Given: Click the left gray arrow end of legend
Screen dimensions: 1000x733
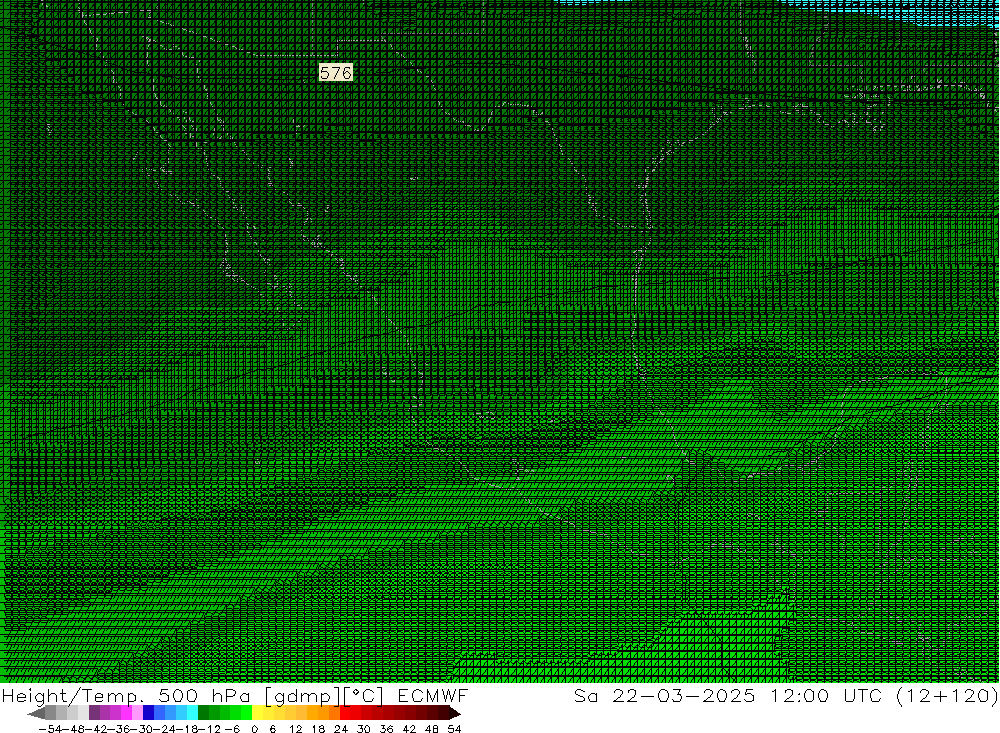Looking at the screenshot, I should pos(36,713).
